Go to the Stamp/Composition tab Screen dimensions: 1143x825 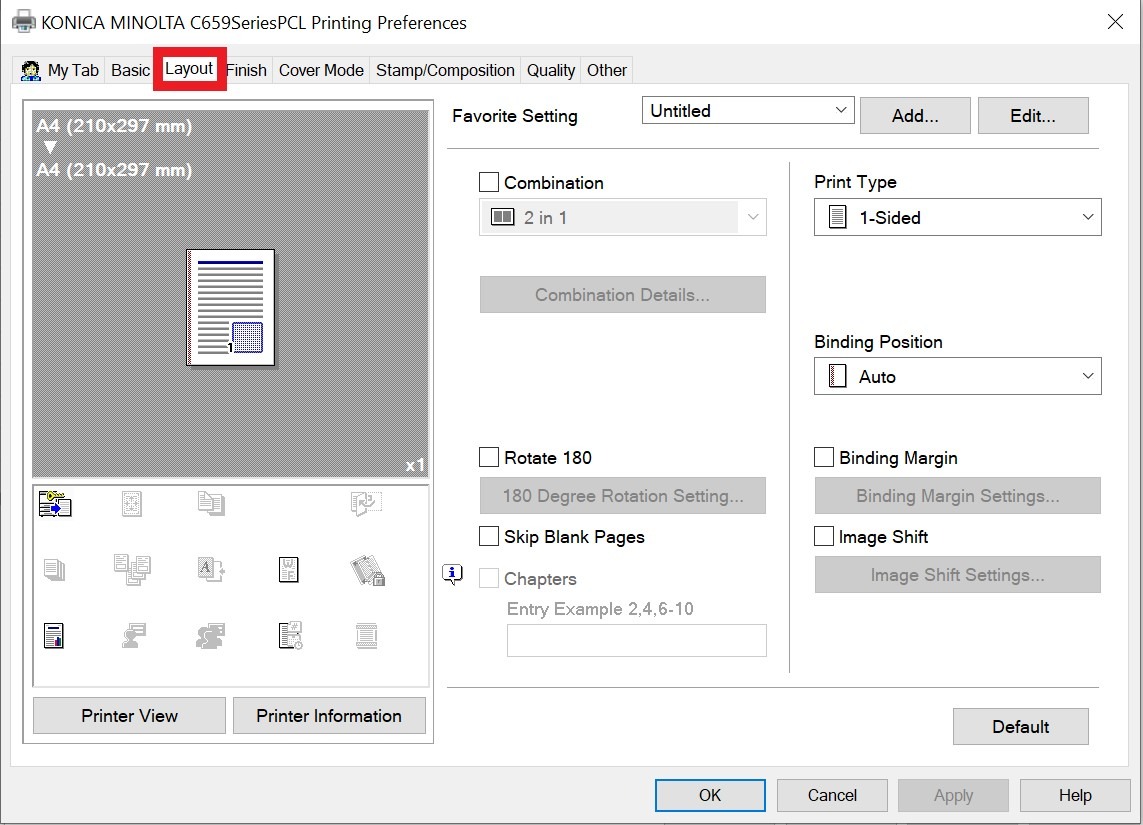point(445,70)
